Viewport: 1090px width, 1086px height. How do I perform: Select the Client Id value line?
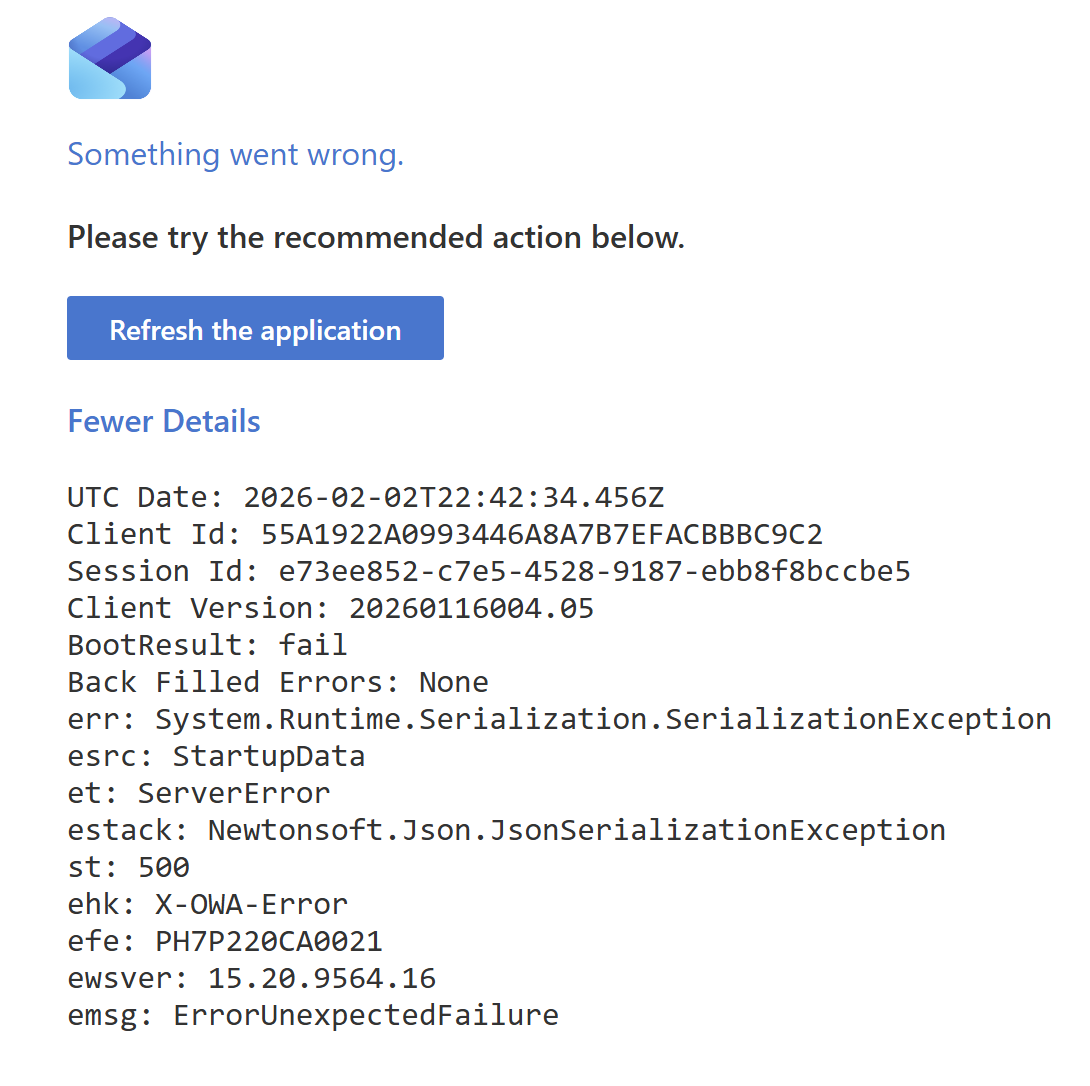pyautogui.click(x=445, y=535)
